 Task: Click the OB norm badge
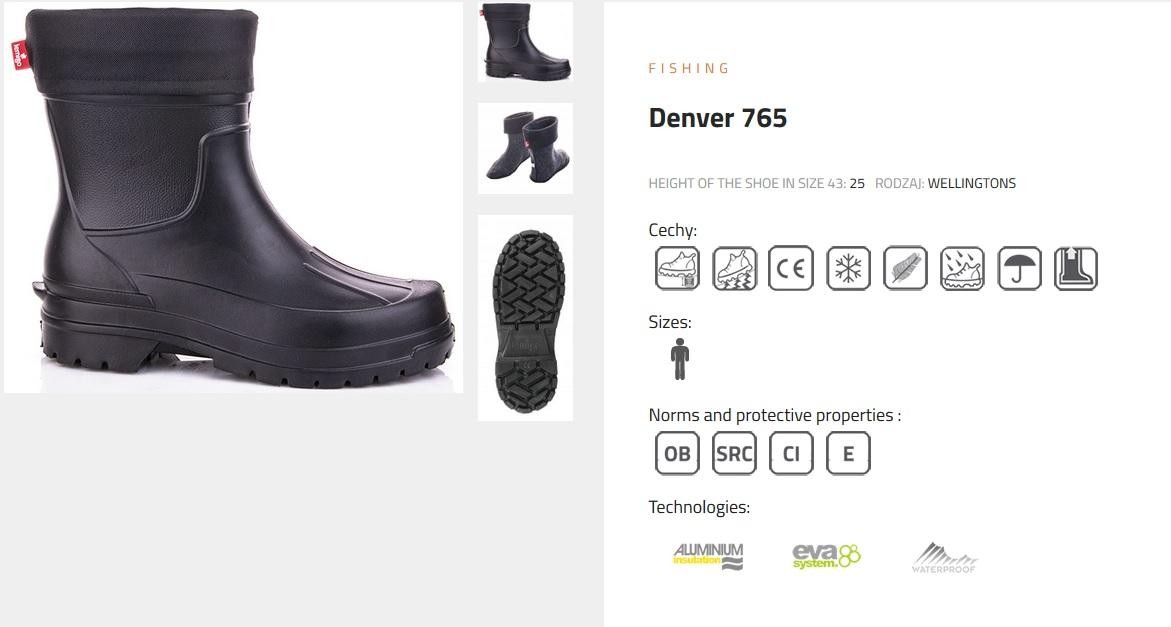(x=677, y=453)
